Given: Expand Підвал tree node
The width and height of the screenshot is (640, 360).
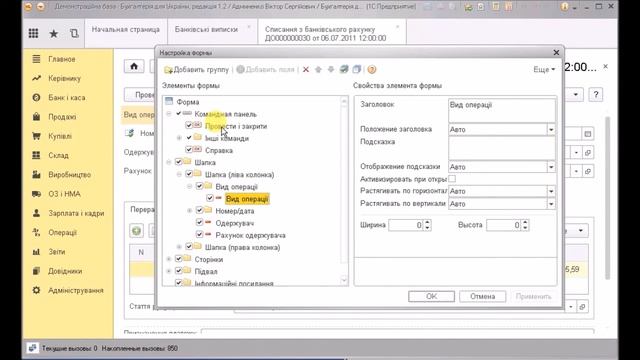Looking at the screenshot, I should [x=169, y=271].
